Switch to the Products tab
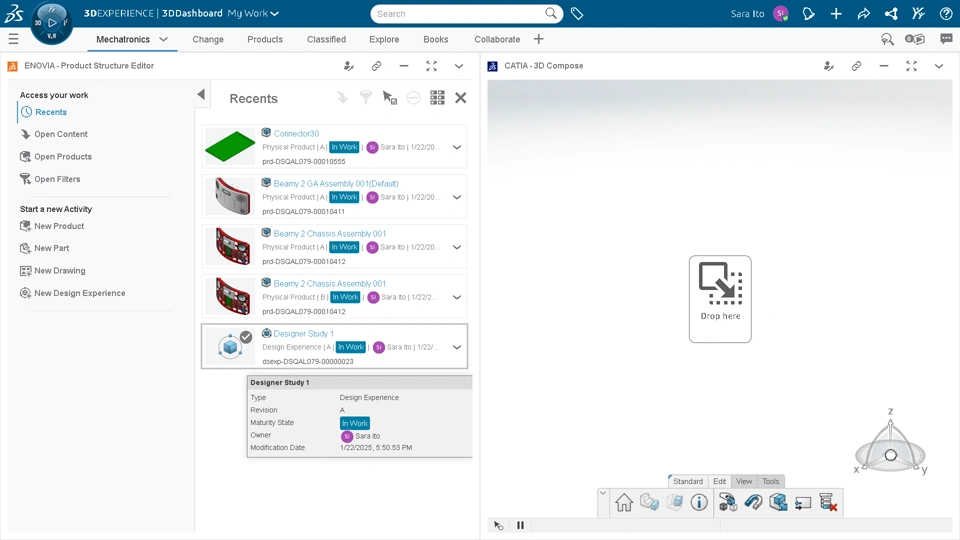Screen dimensions: 960x540 265,39
